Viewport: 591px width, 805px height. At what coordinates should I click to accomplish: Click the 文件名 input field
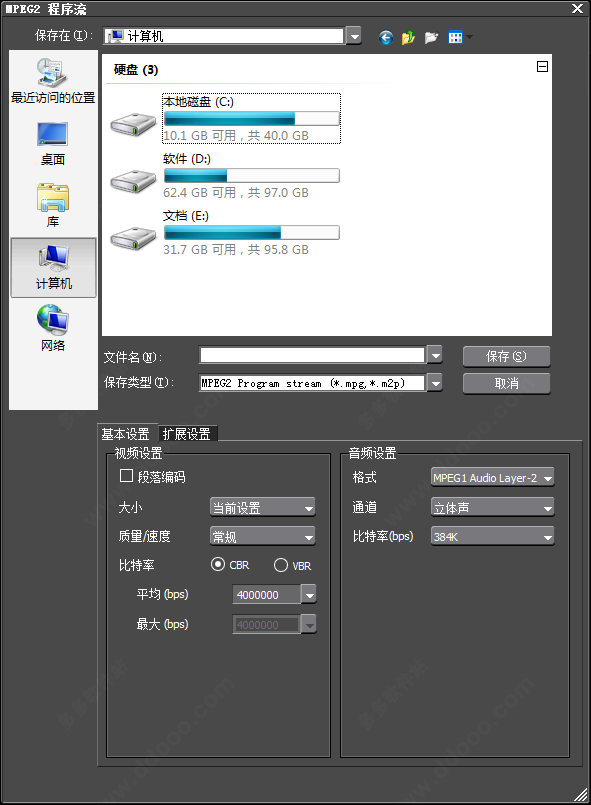[x=312, y=355]
